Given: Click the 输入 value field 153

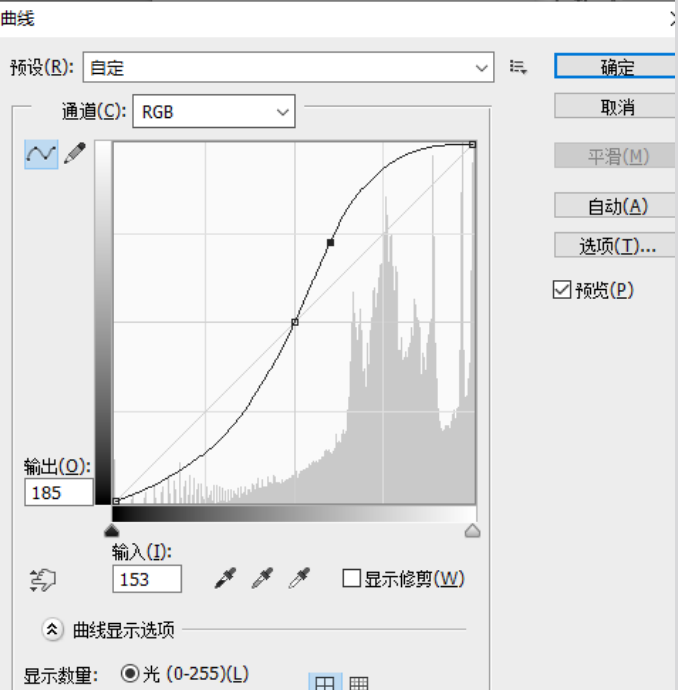Looking at the screenshot, I should click(x=147, y=579).
